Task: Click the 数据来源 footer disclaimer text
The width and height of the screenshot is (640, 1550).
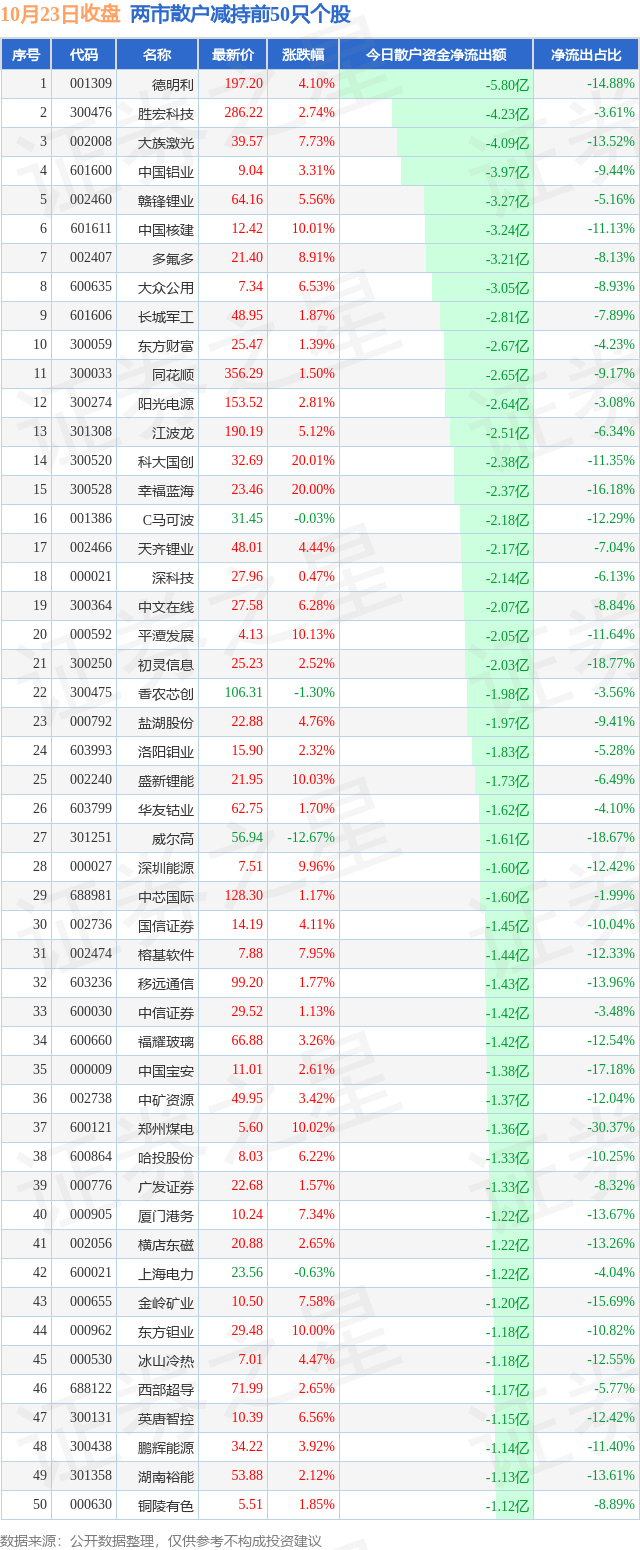Action: click(163, 1540)
